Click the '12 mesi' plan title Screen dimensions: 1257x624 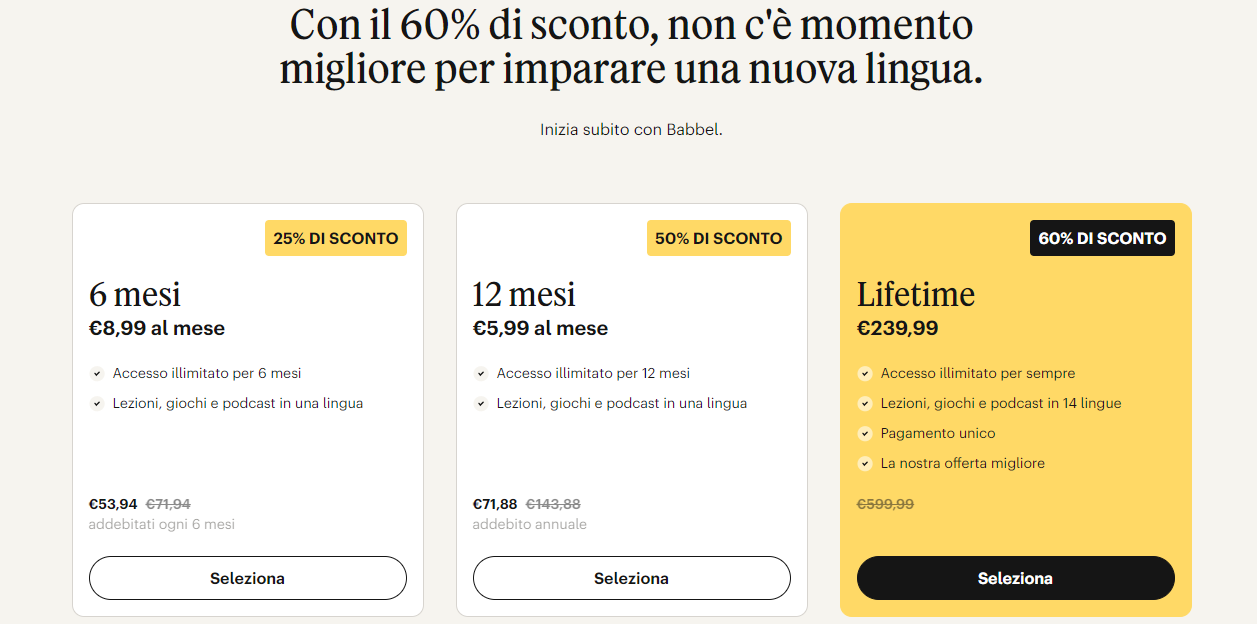point(524,294)
